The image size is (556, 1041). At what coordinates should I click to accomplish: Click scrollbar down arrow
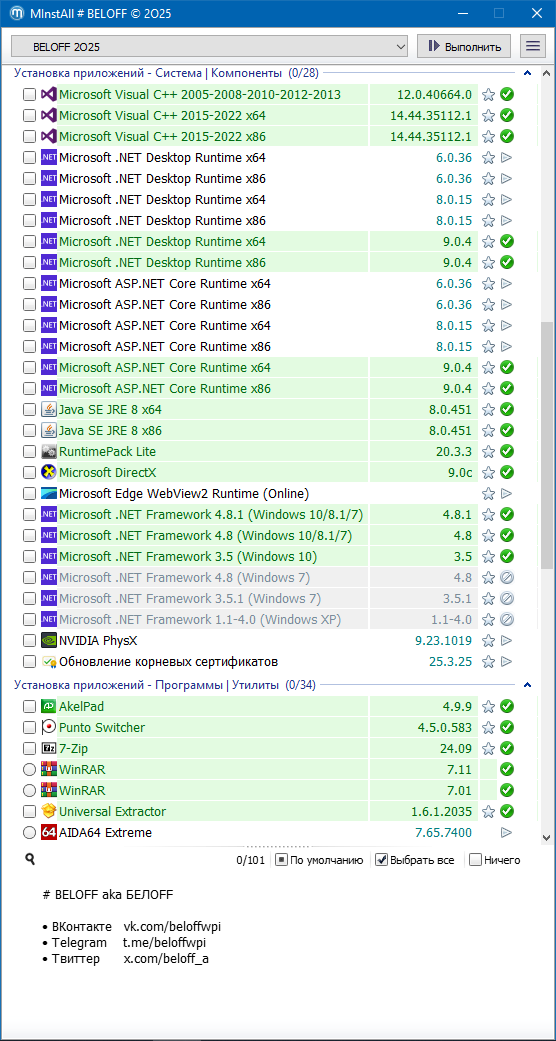546,838
